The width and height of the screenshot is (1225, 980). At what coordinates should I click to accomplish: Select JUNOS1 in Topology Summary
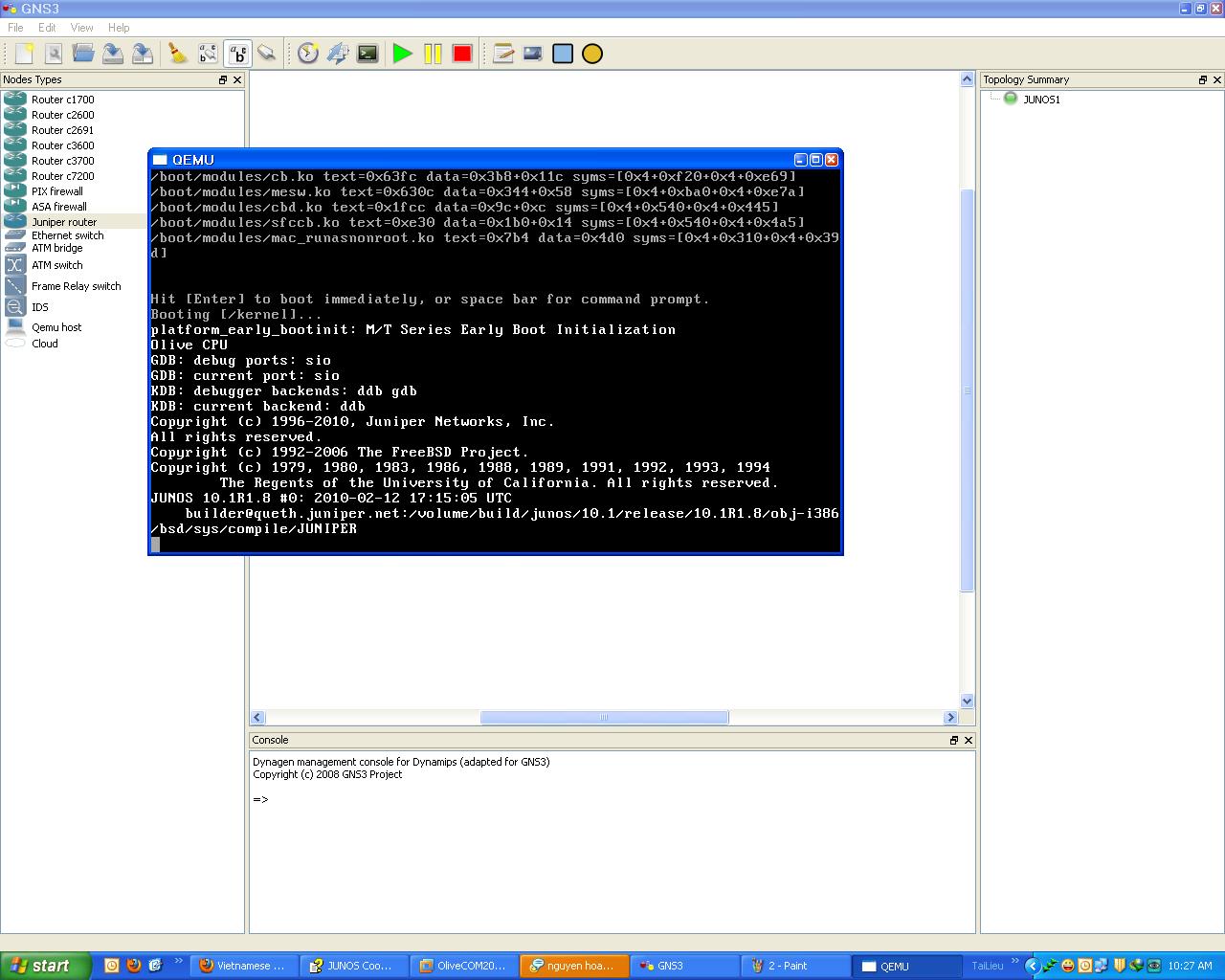(x=1041, y=100)
